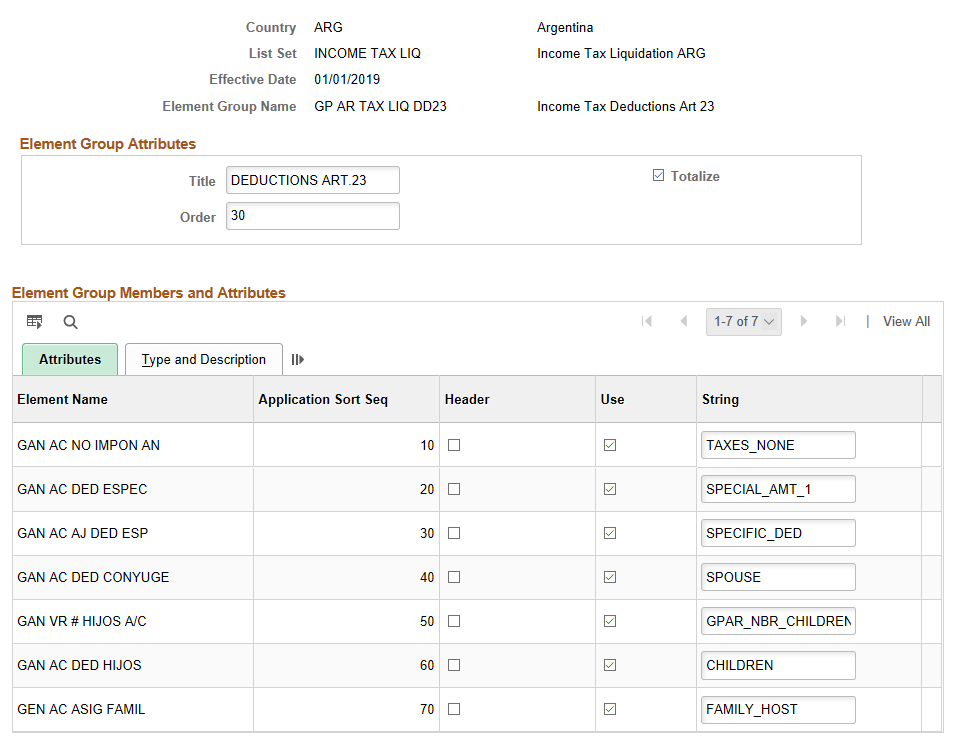Click the Order input field

tap(313, 216)
